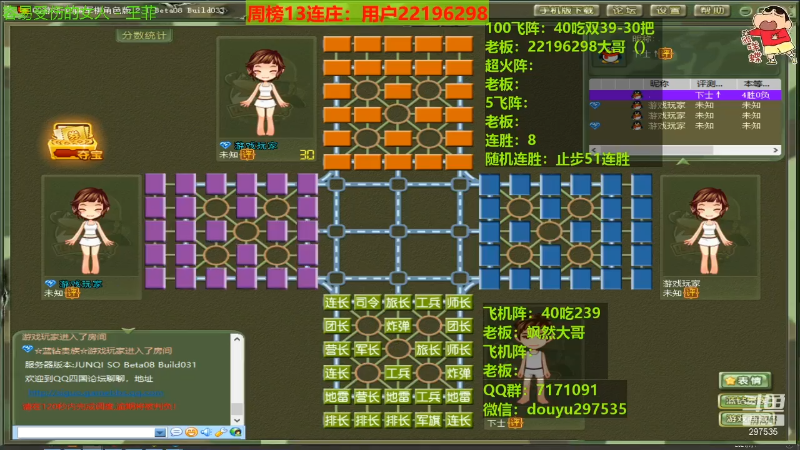800x450 pixels.
Task: Select the 团长 piece below the top-row 连长
Action: point(336,326)
